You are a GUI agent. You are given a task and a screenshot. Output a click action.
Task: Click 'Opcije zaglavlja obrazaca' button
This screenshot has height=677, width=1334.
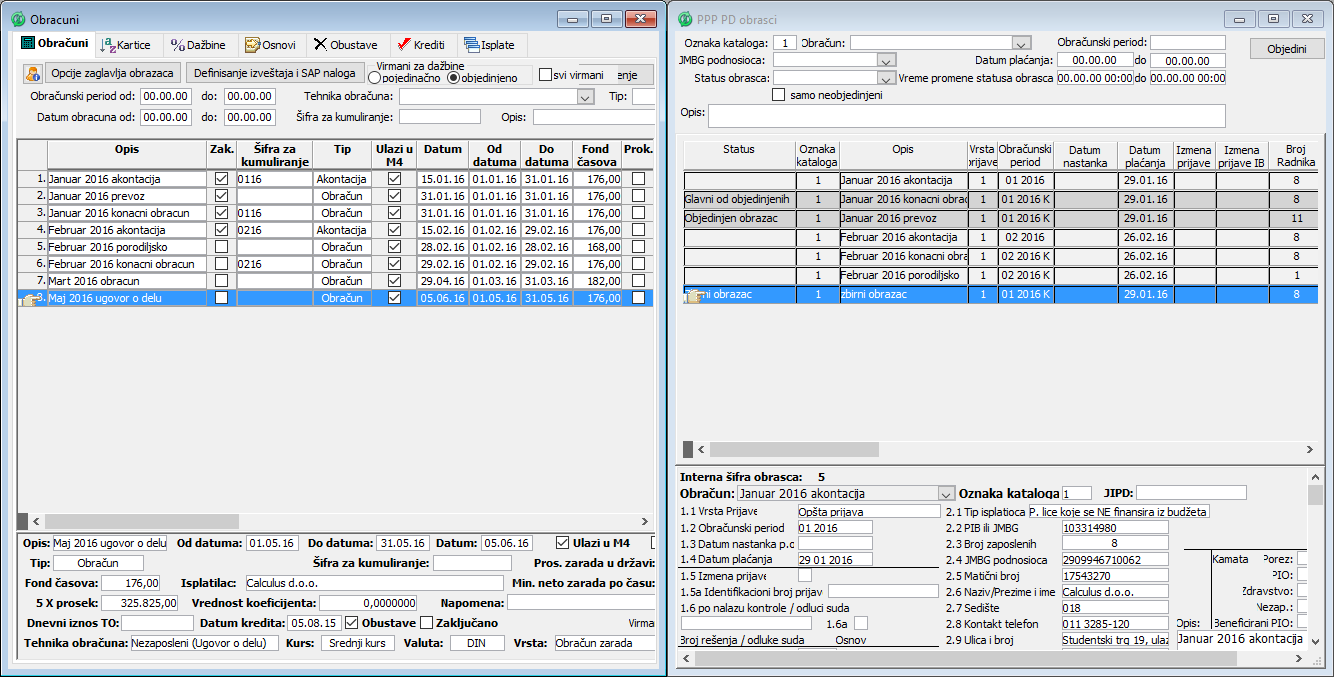[113, 73]
